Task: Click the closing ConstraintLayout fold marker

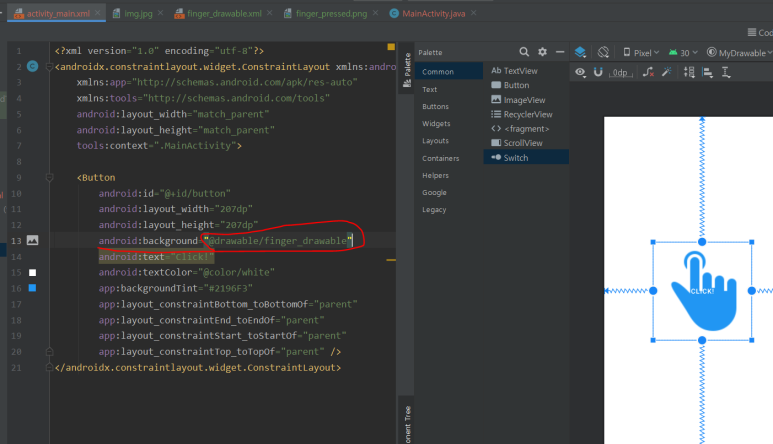Action: pos(49,367)
